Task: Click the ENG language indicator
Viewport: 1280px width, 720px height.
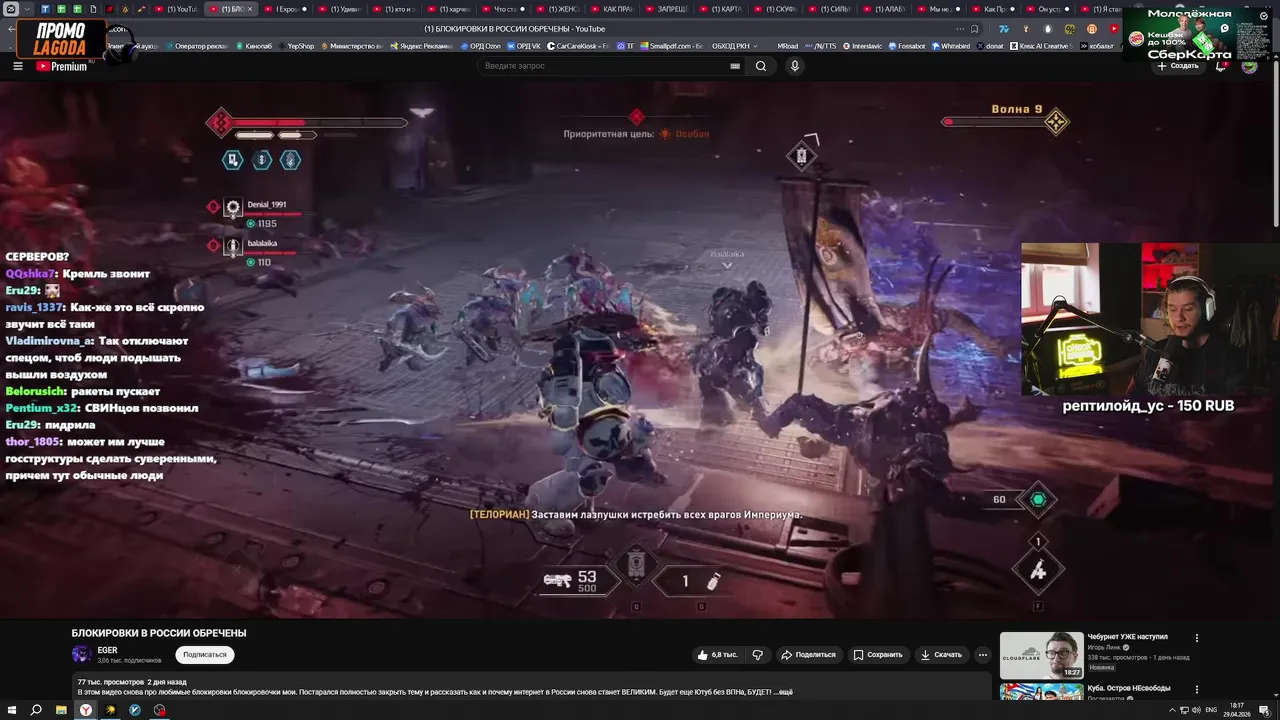Action: point(1211,710)
